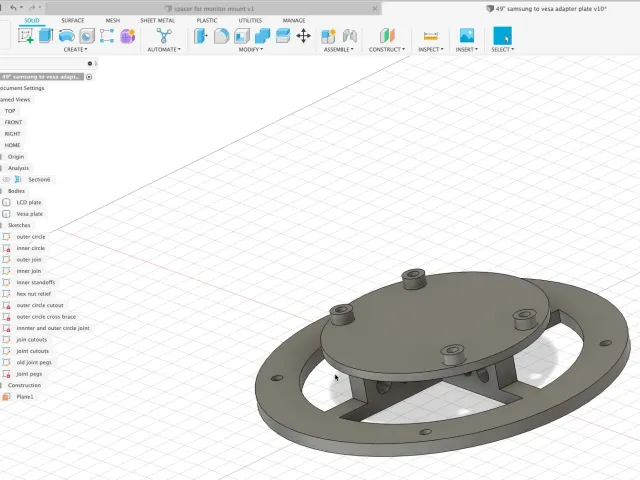Switch to the UTILITIES tab
This screenshot has height=480, width=640.
pyautogui.click(x=250, y=20)
